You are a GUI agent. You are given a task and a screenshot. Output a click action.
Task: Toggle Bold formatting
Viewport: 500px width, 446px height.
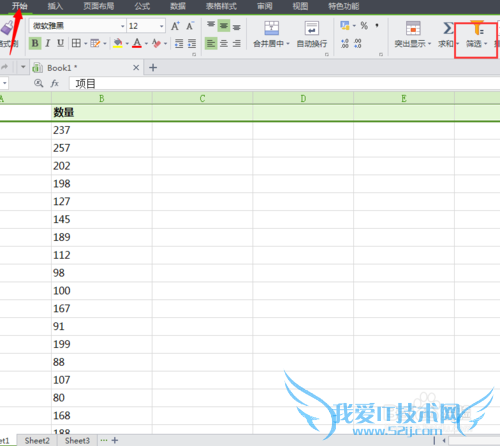(x=35, y=43)
